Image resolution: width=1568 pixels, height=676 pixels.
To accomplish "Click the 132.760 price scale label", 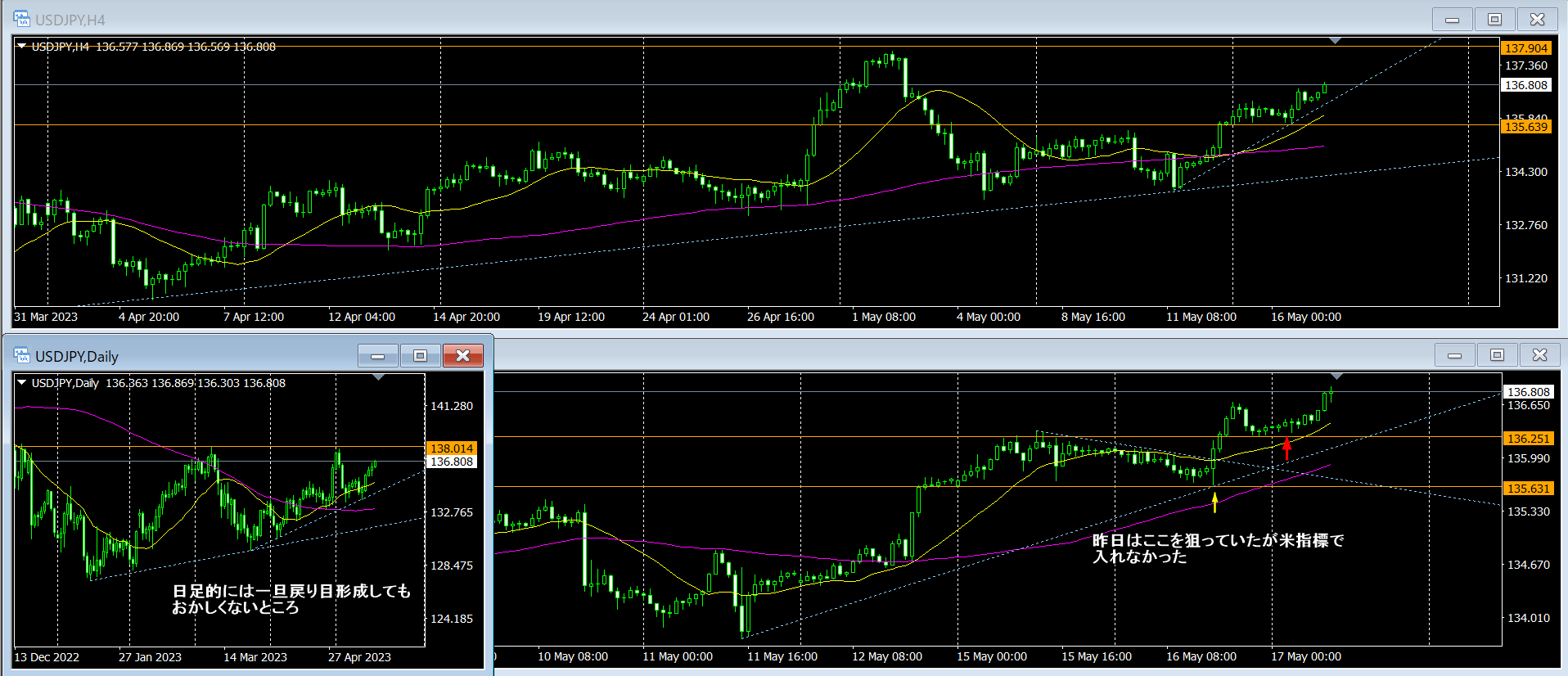I will pos(1526,225).
